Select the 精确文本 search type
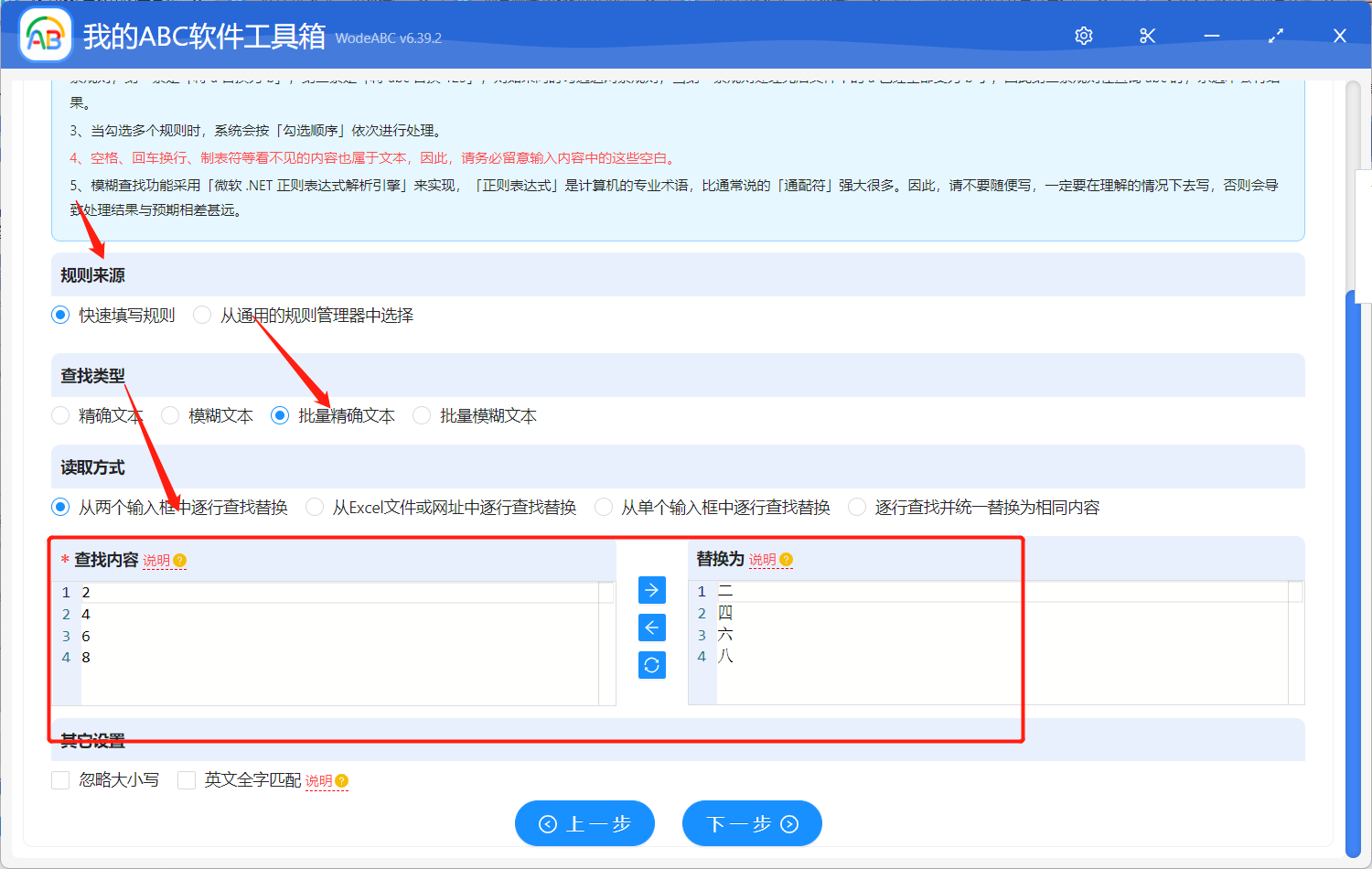 pos(60,415)
